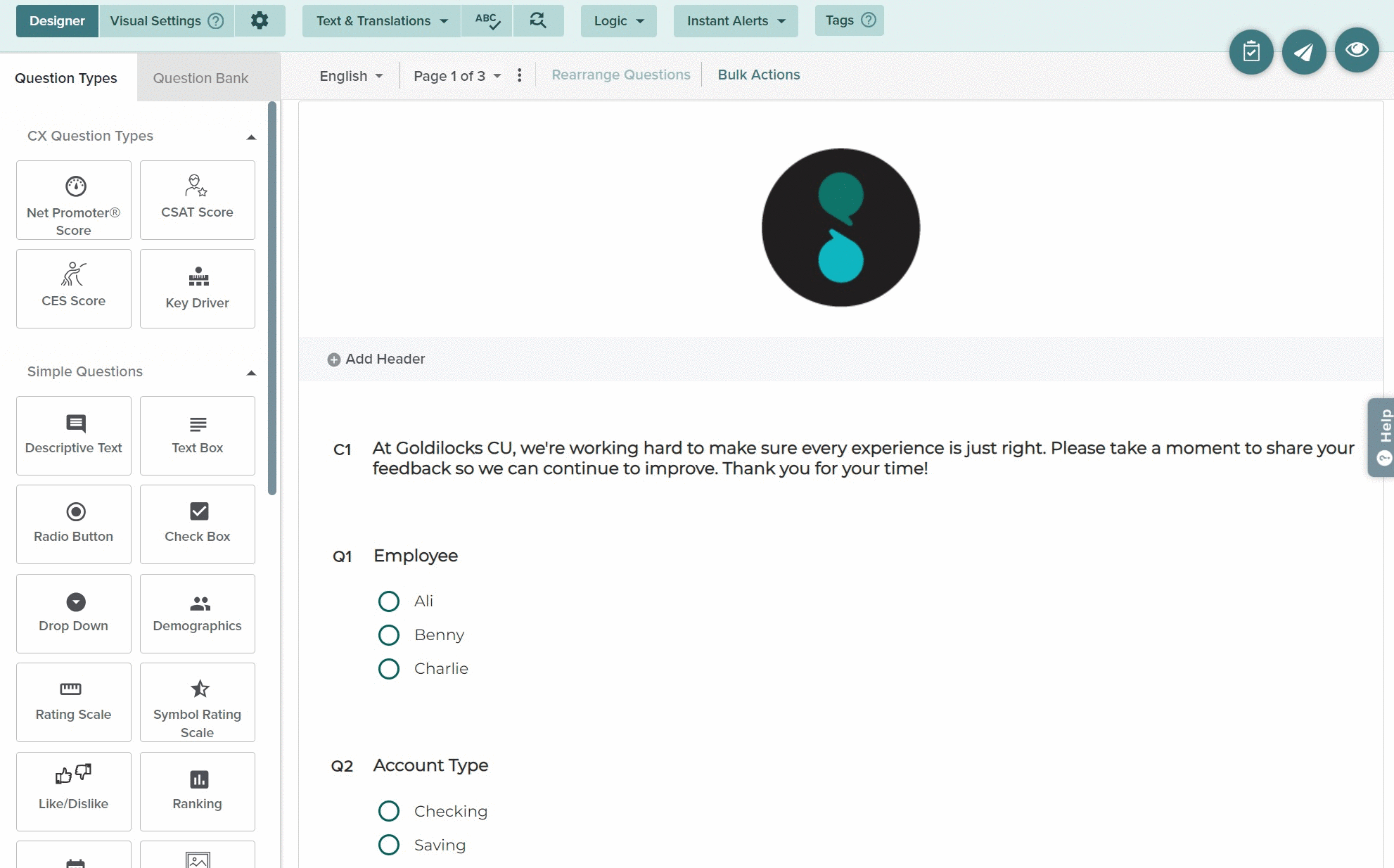
Task: Open the English language dropdown
Action: click(x=351, y=76)
